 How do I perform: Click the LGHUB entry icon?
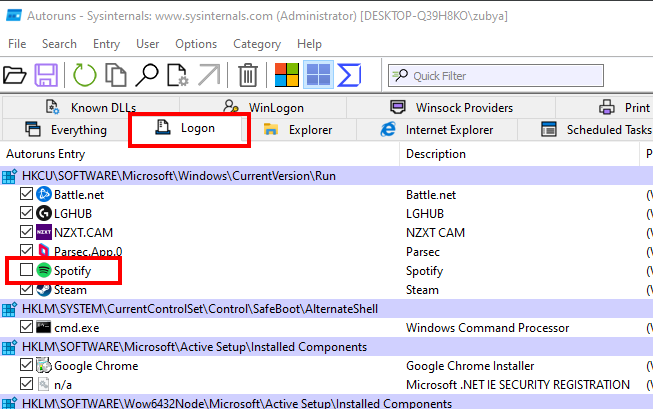tap(44, 213)
